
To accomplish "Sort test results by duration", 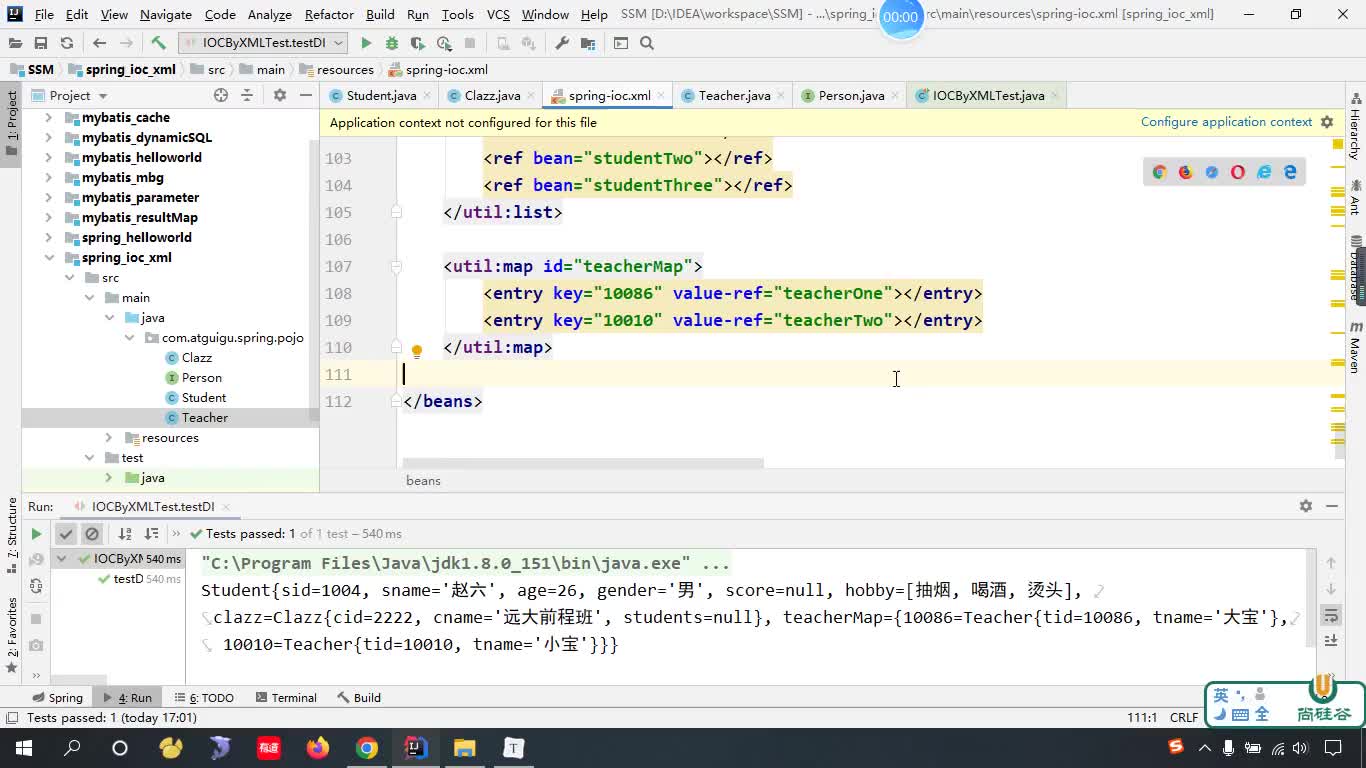I will pyautogui.click(x=151, y=534).
